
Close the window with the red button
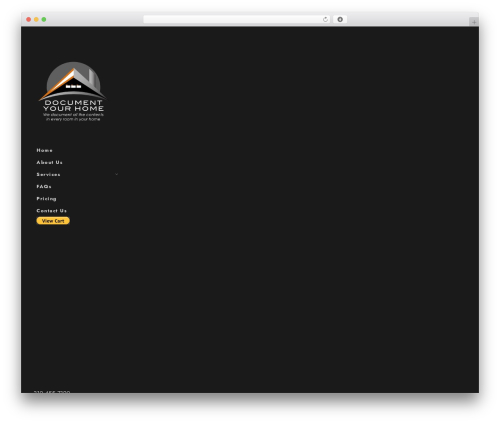pyautogui.click(x=29, y=19)
